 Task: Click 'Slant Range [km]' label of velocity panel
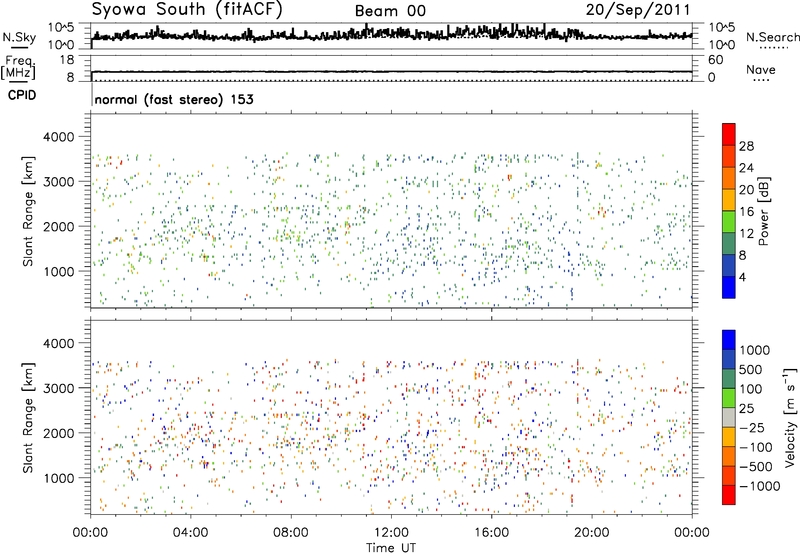tap(28, 418)
